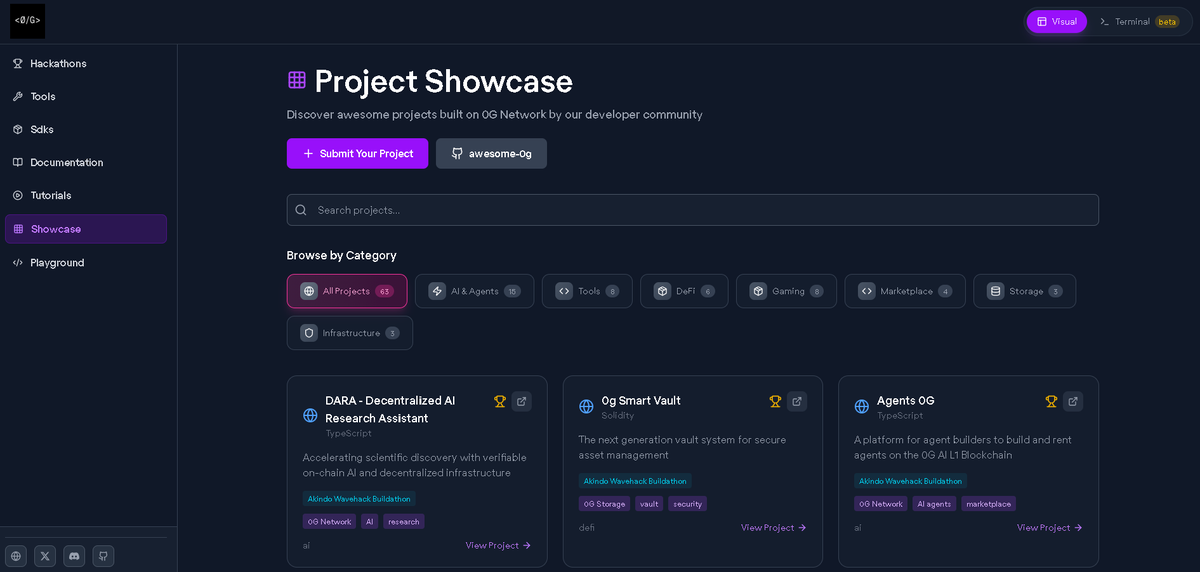Click the play-circle icon beside Tutorials
This screenshot has height=572, width=1200.
coord(18,195)
